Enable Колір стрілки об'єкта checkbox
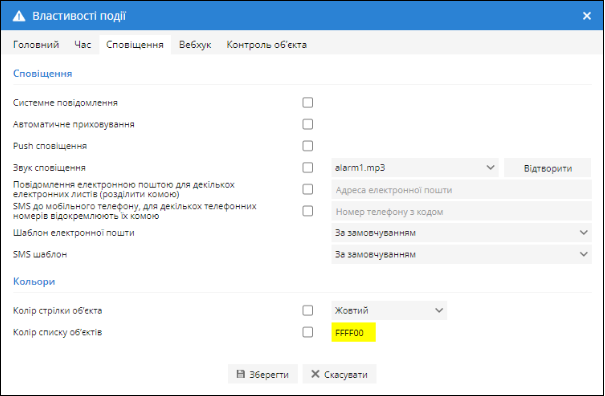Image resolution: width=605 pixels, height=396 pixels. tap(308, 310)
